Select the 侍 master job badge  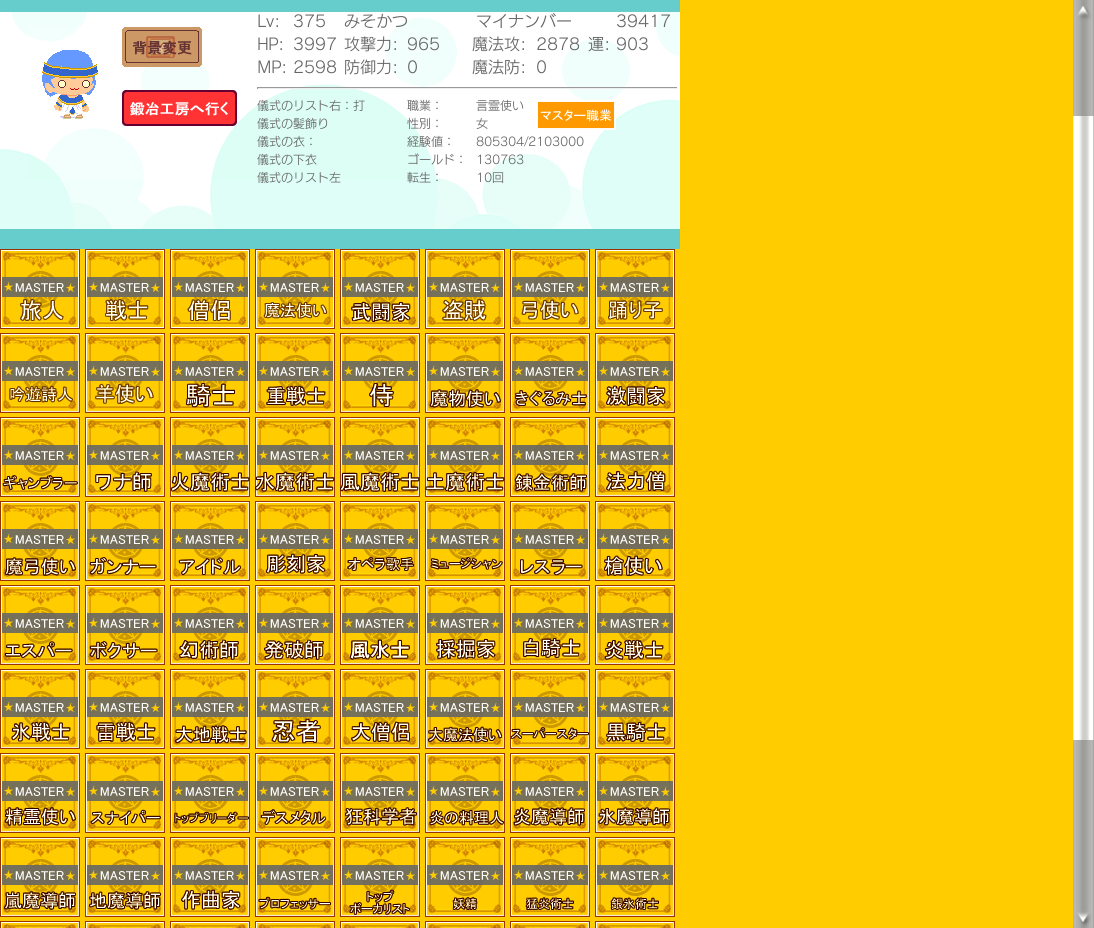[x=380, y=373]
